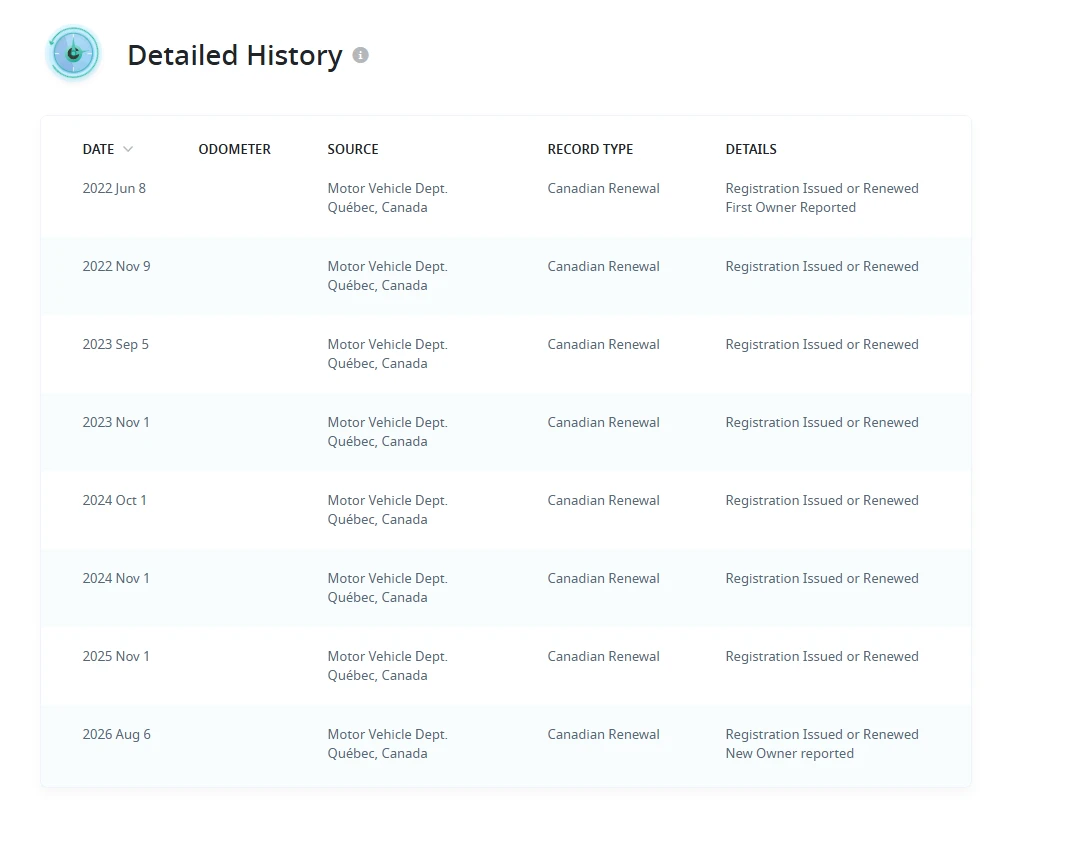The image size is (1070, 841).
Task: Toggle the DATE column sort chevron
Action: 128,149
